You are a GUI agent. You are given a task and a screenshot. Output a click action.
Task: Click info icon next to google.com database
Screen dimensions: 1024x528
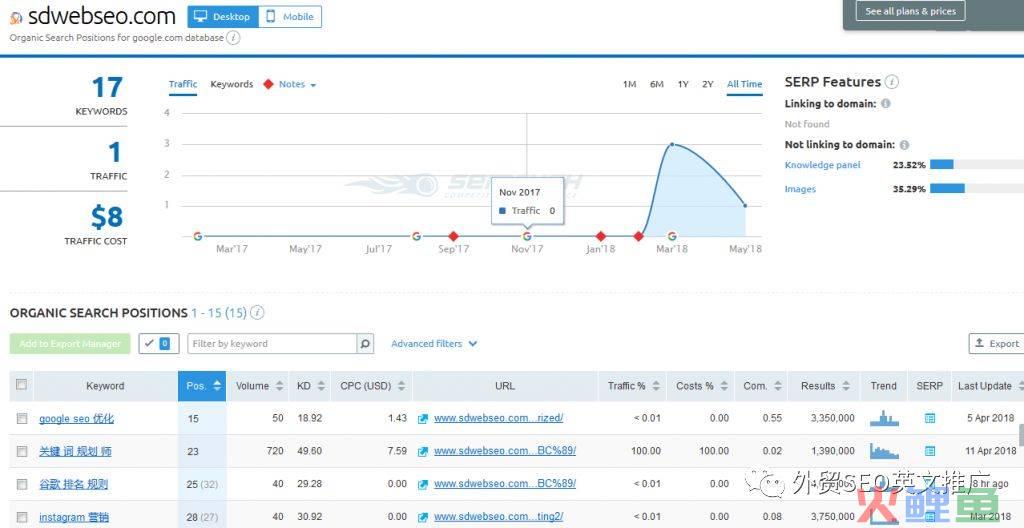point(233,38)
